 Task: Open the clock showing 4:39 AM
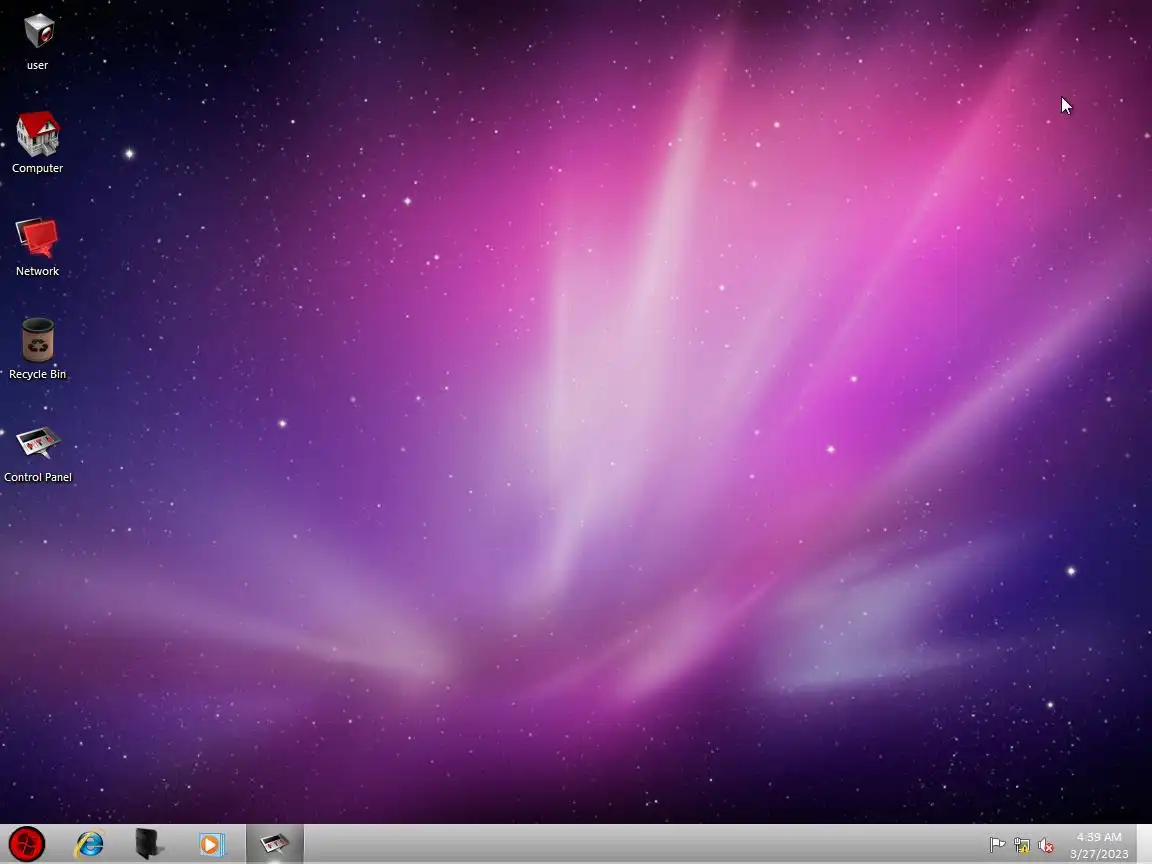tap(1099, 845)
